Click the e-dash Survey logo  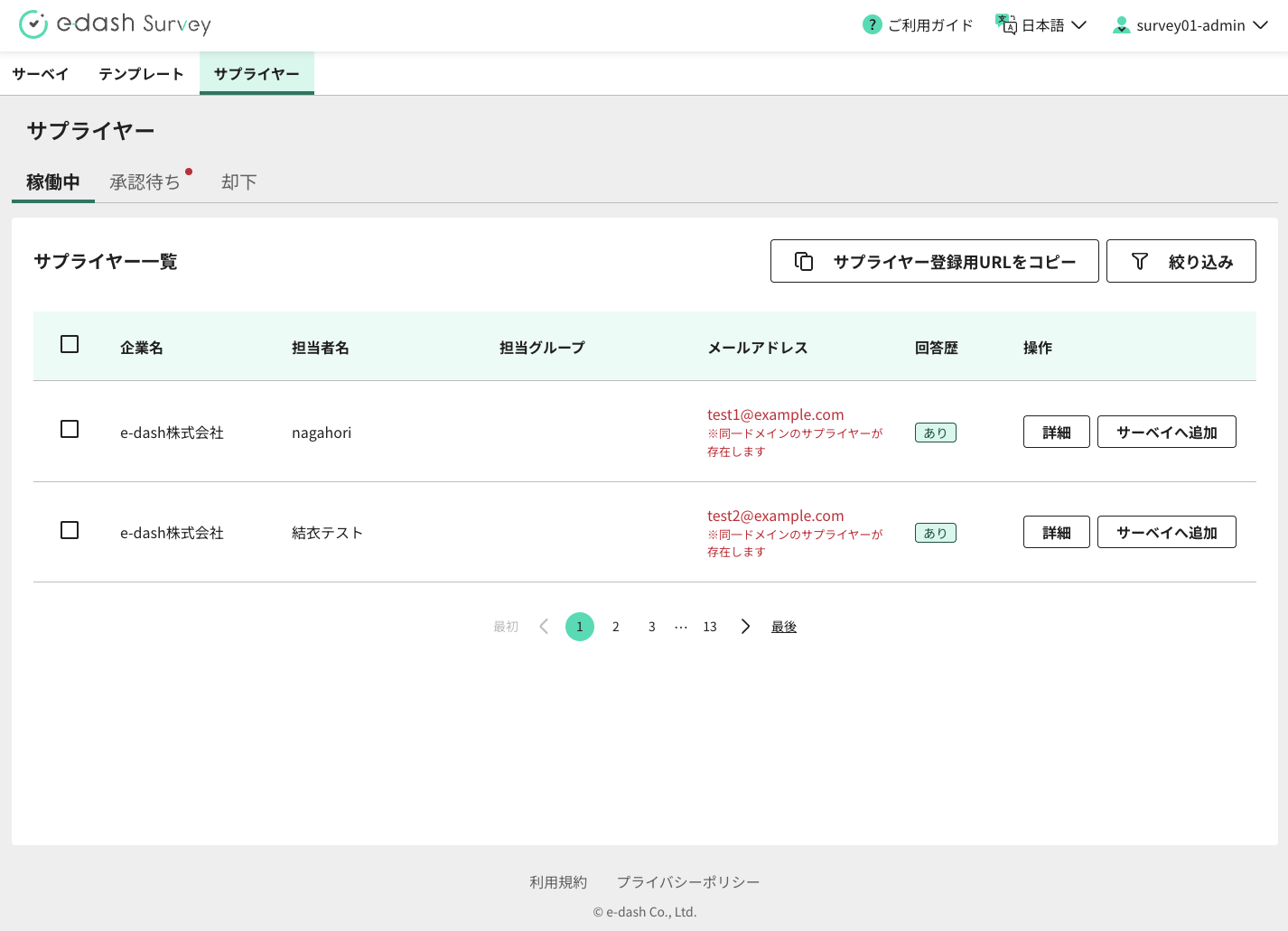click(x=115, y=24)
